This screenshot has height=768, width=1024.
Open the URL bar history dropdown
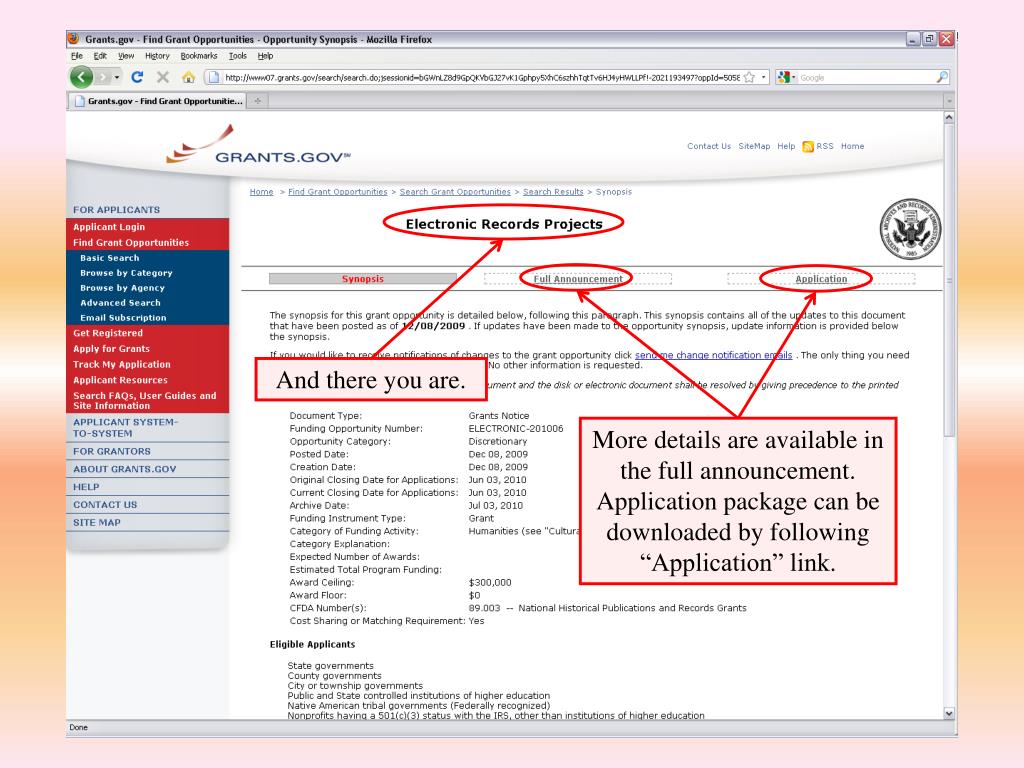[x=763, y=77]
